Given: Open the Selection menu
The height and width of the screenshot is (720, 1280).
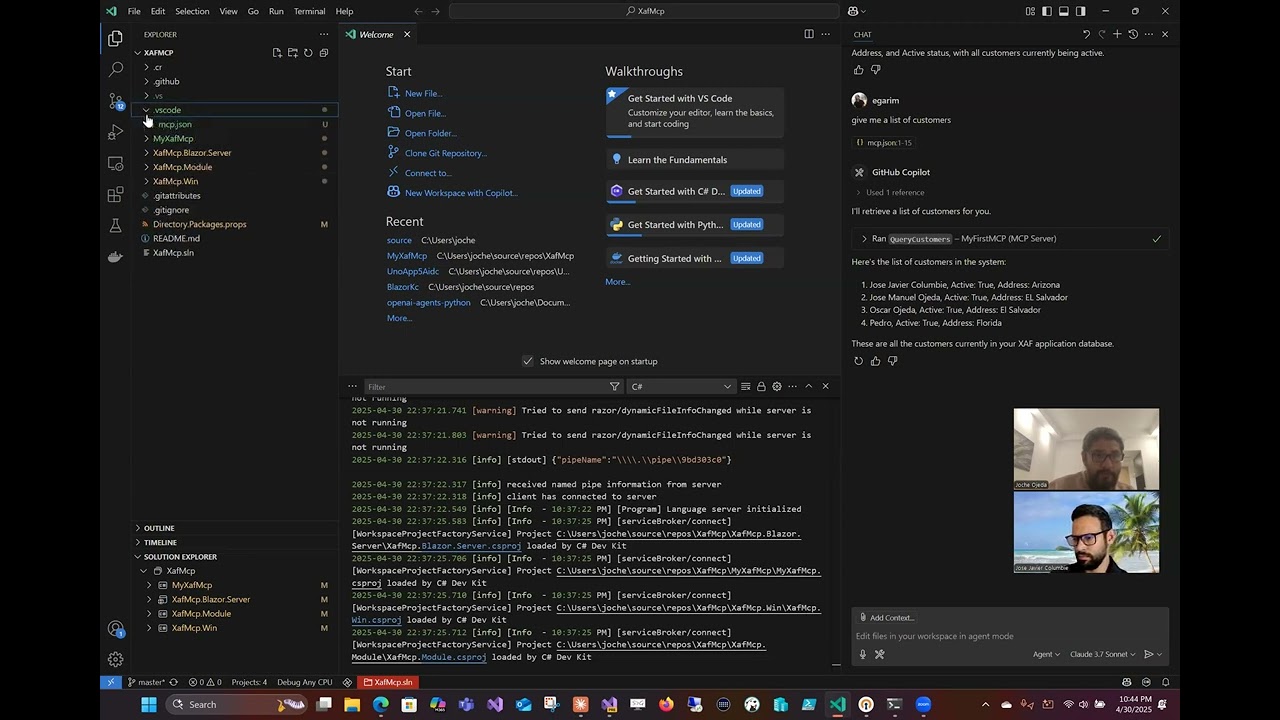Looking at the screenshot, I should (x=192, y=11).
